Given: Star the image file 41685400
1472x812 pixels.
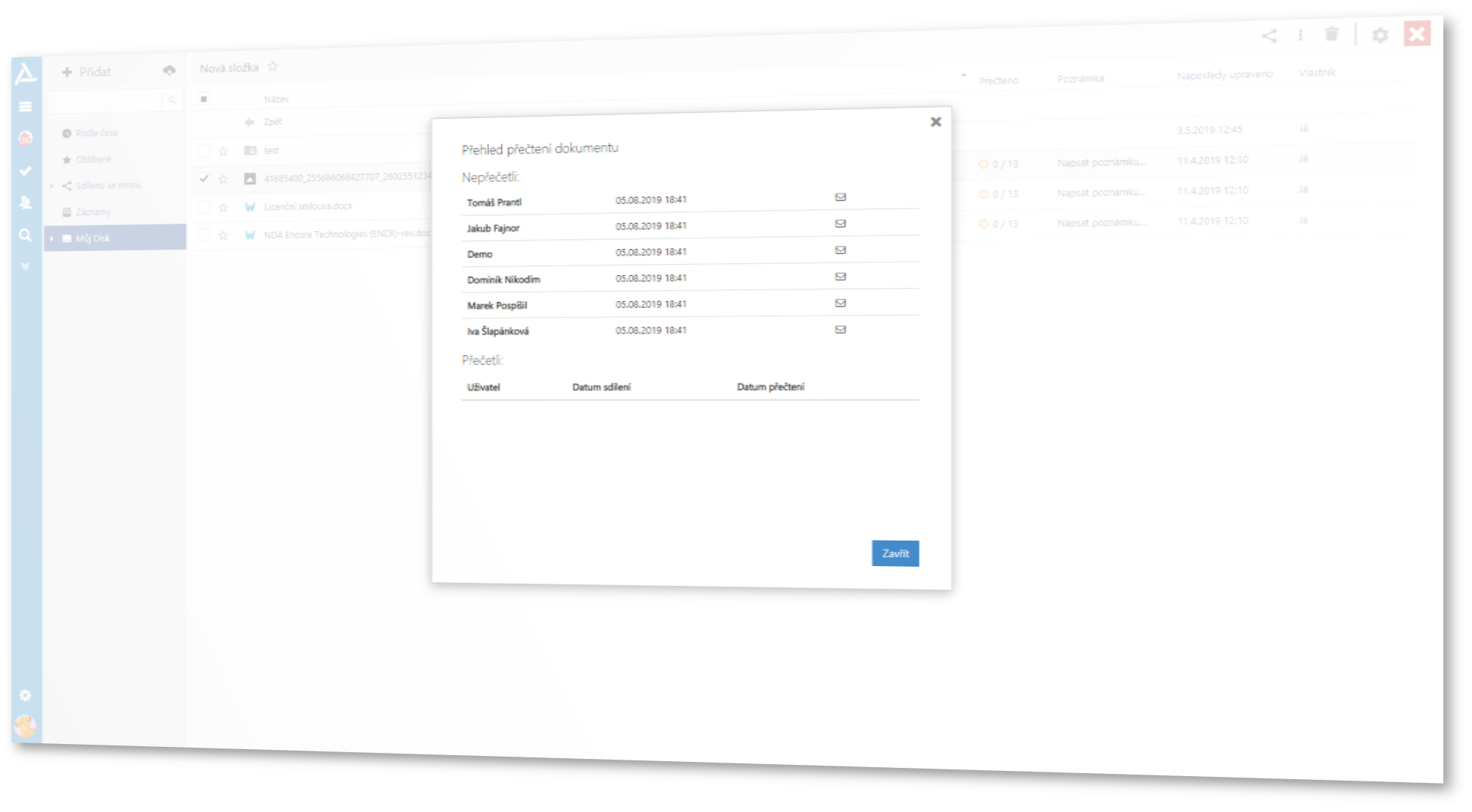Looking at the screenshot, I should (223, 179).
